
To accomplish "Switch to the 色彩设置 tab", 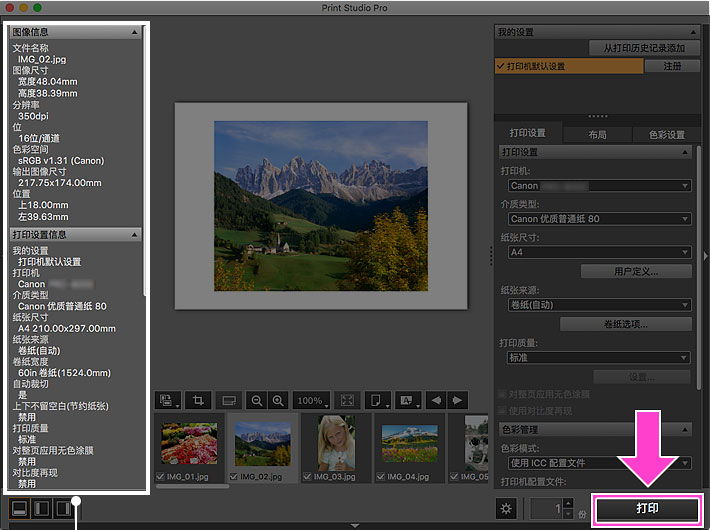I will (x=667, y=135).
